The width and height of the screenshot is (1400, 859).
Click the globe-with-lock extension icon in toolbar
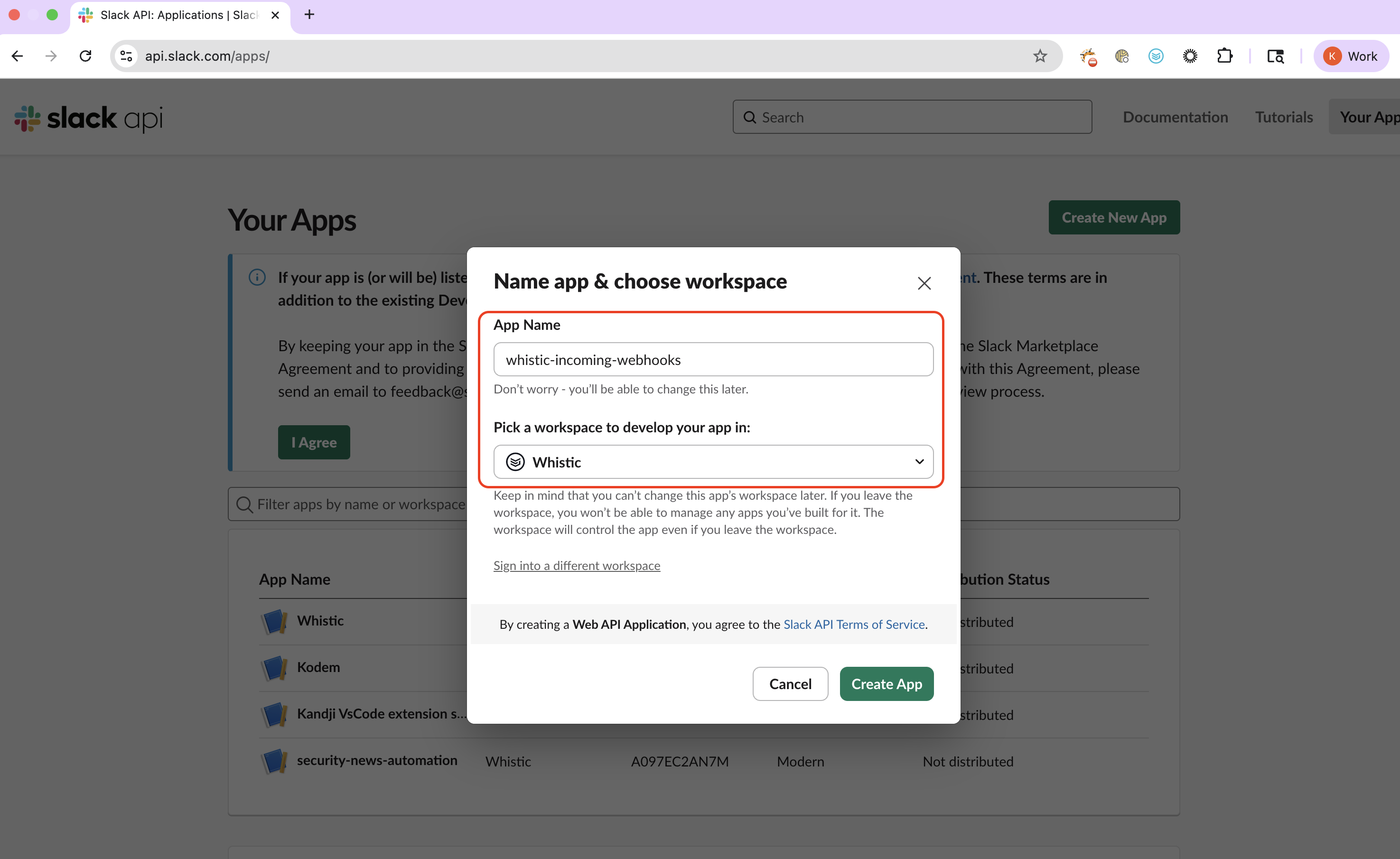tap(1121, 56)
